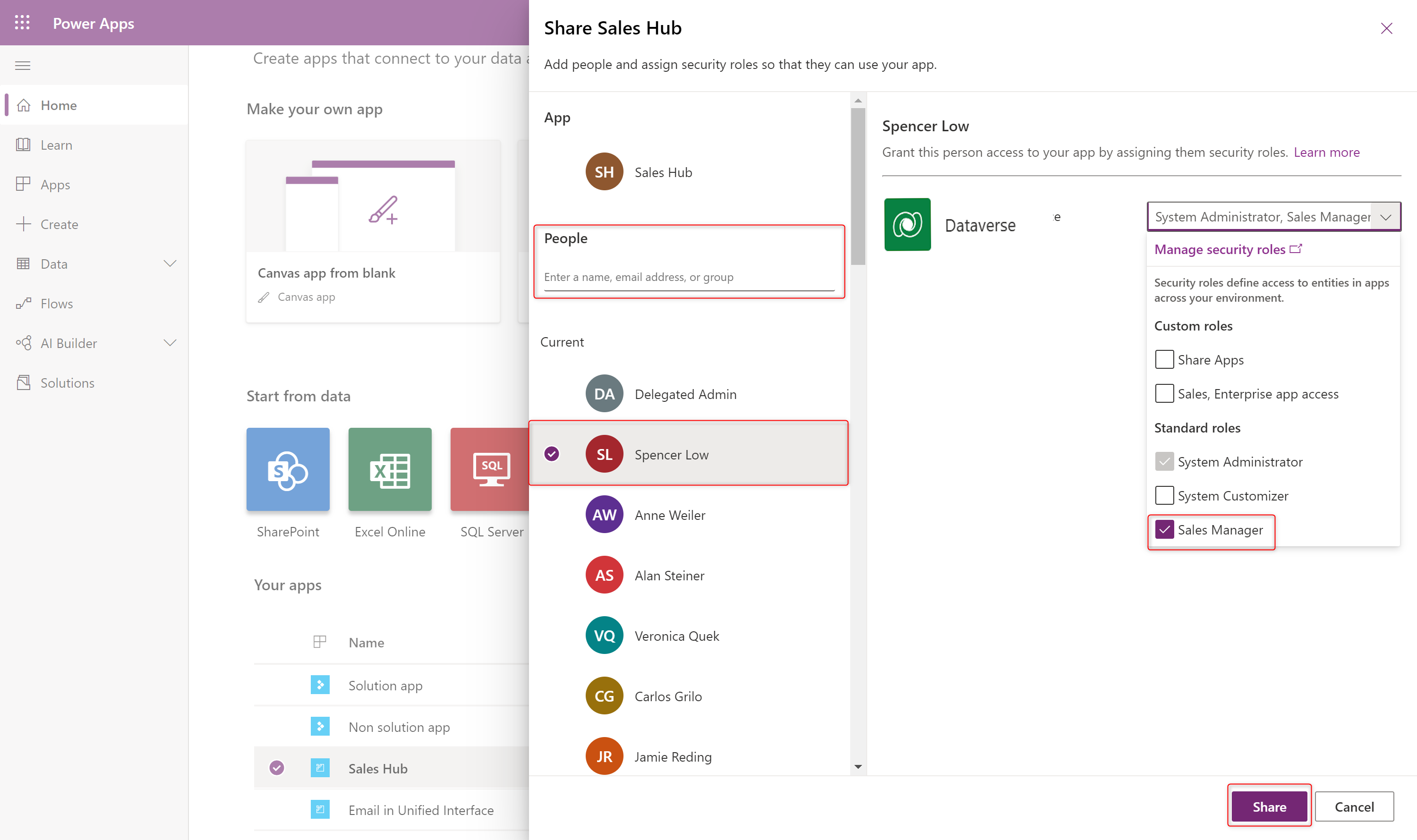Enable Sales Enterprise app access role
The width and height of the screenshot is (1417, 840).
point(1164,393)
